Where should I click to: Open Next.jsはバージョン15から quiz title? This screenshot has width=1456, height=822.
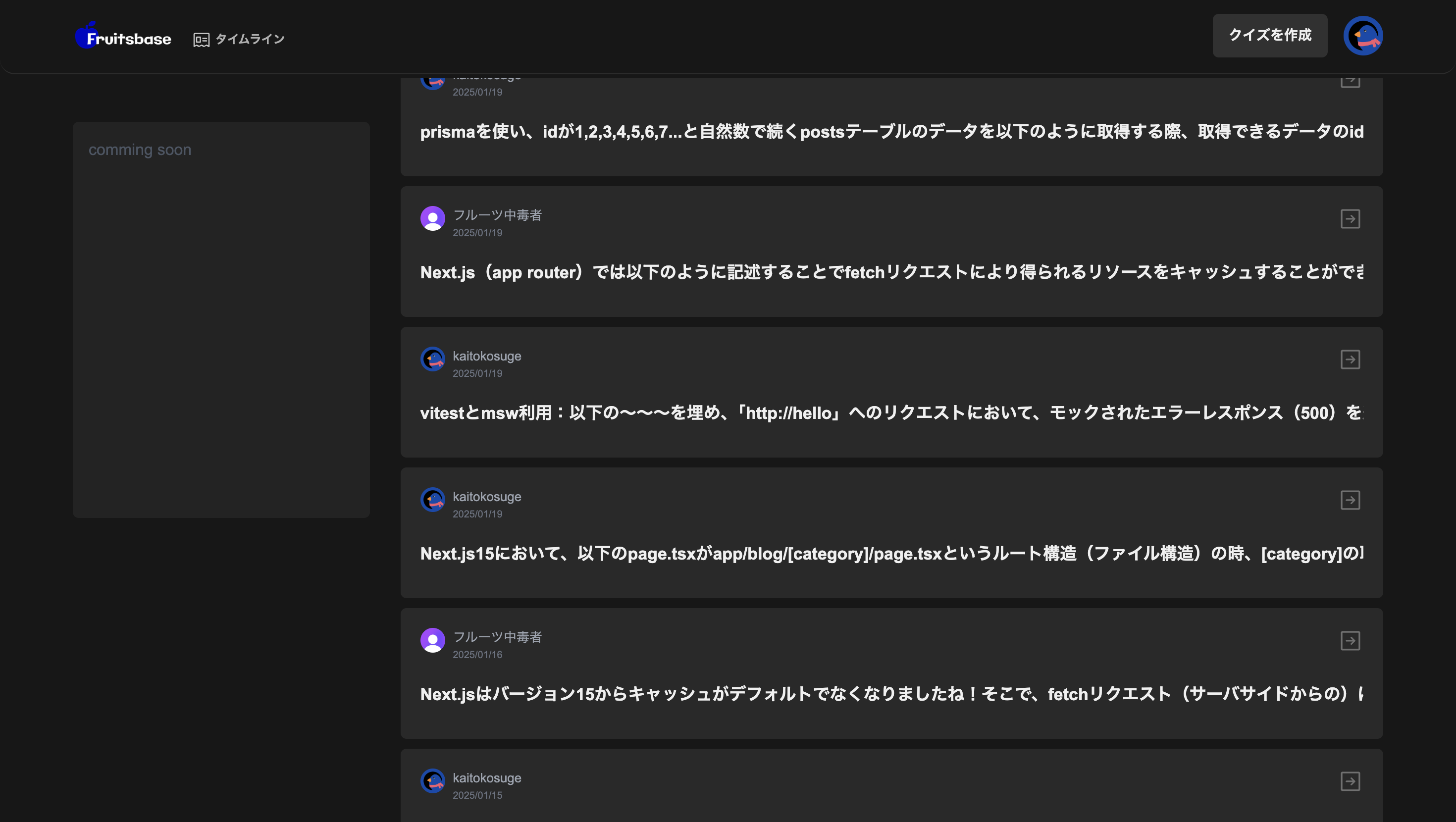[x=891, y=694]
